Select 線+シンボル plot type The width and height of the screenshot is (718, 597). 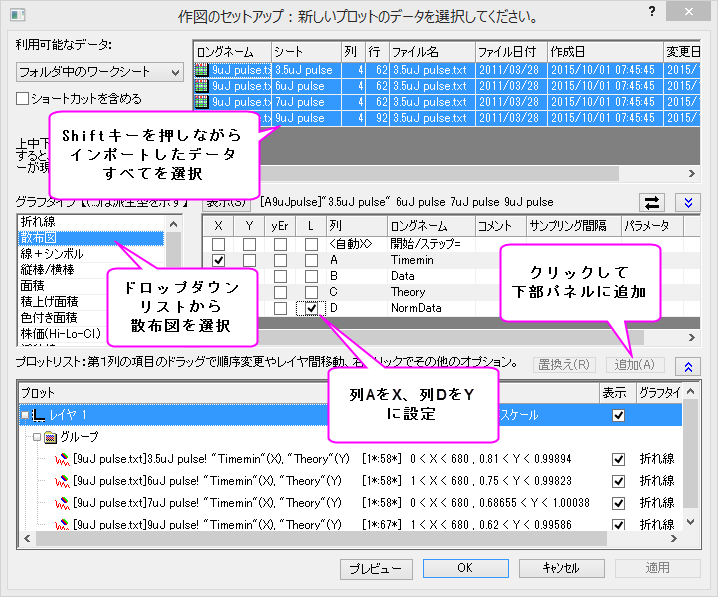92,254
